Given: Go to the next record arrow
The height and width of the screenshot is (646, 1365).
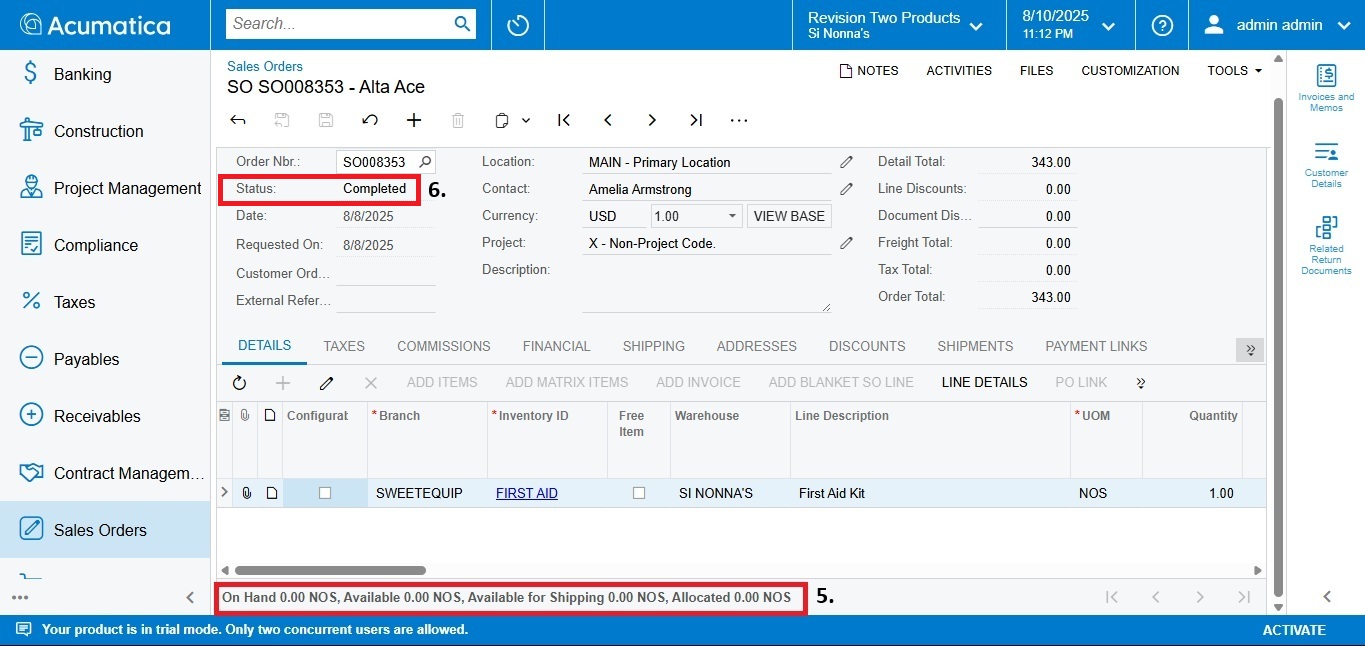Looking at the screenshot, I should (652, 120).
